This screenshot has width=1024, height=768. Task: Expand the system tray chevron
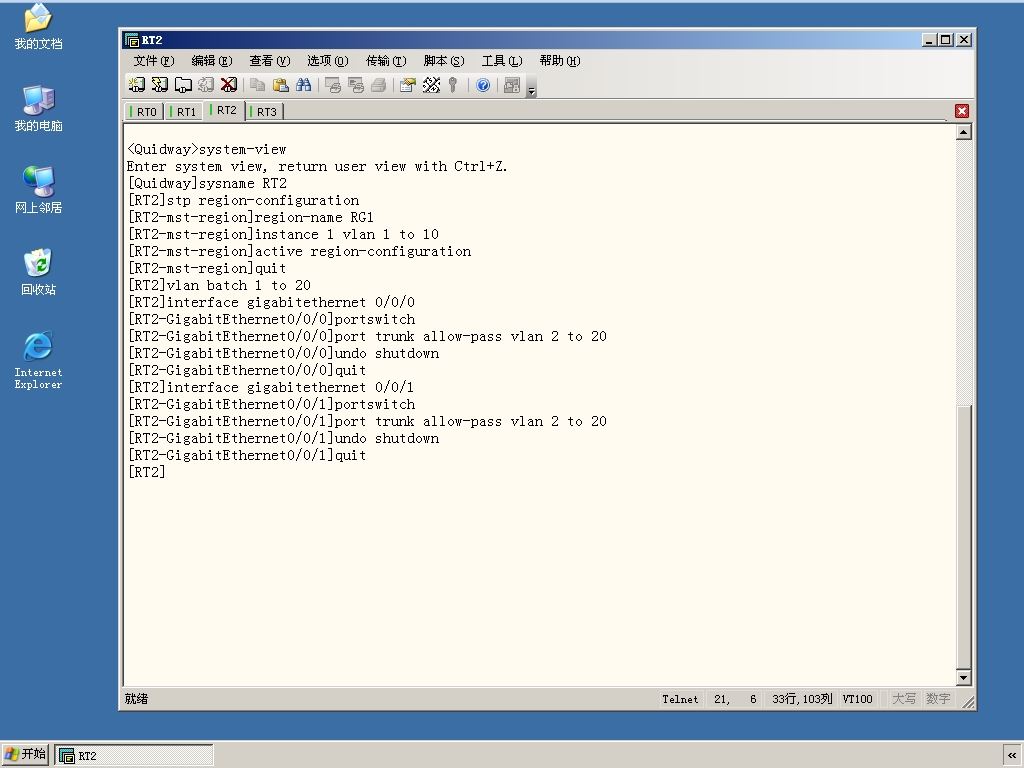click(x=1012, y=756)
